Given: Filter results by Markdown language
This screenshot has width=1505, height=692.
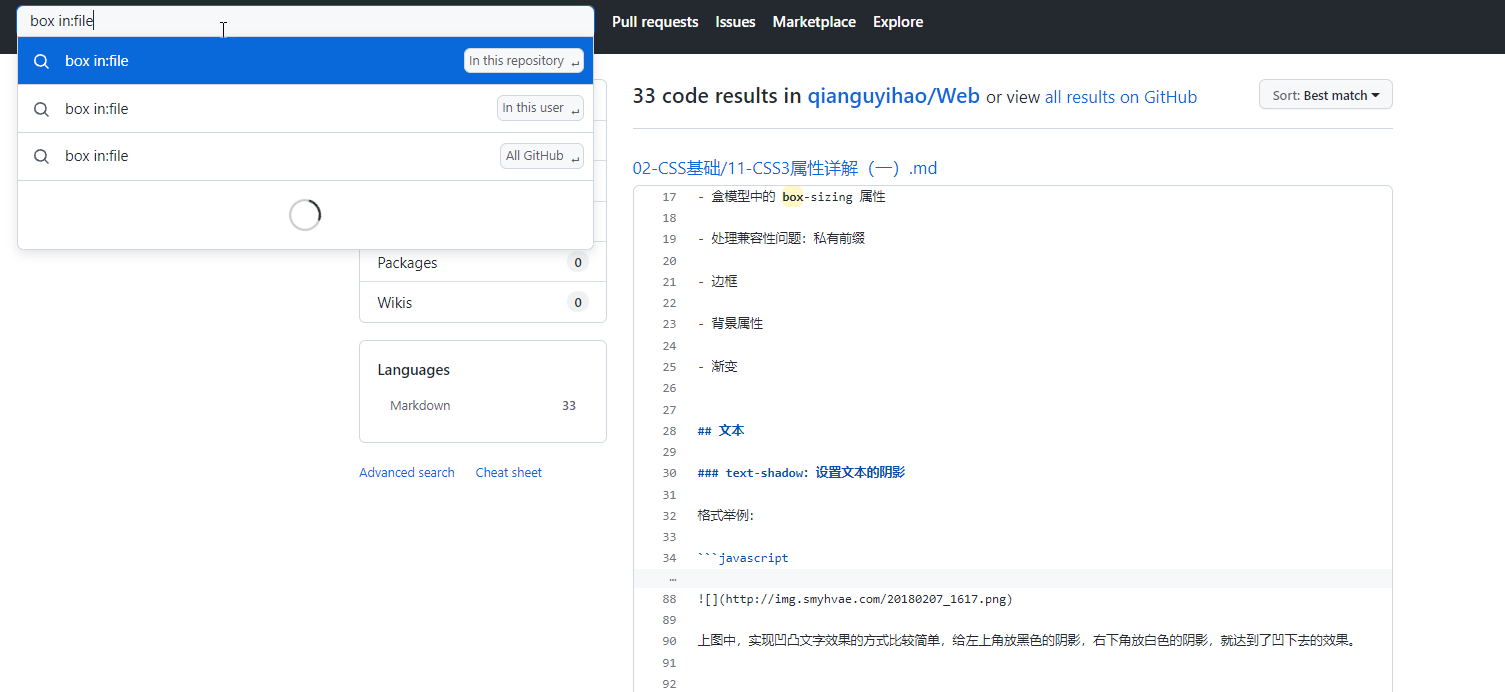Looking at the screenshot, I should (420, 405).
